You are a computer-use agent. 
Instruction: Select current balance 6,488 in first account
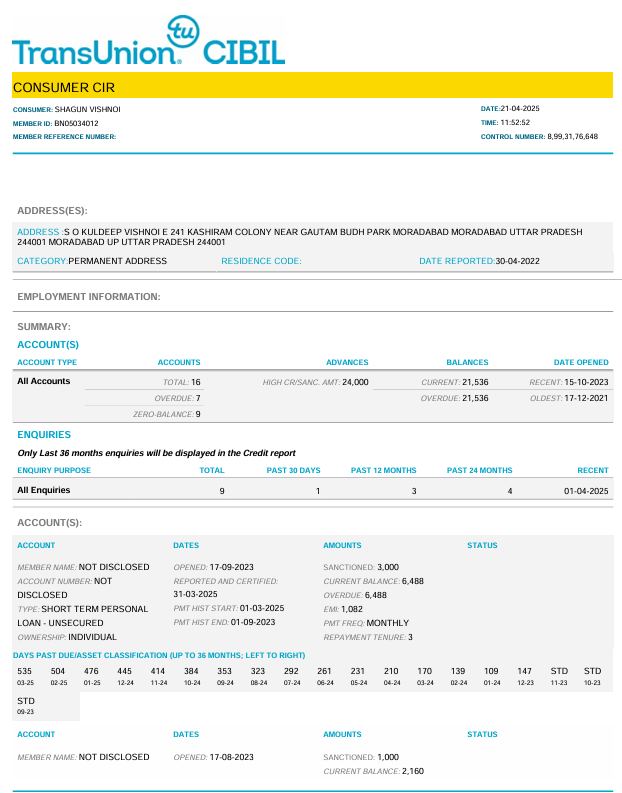click(x=413, y=582)
